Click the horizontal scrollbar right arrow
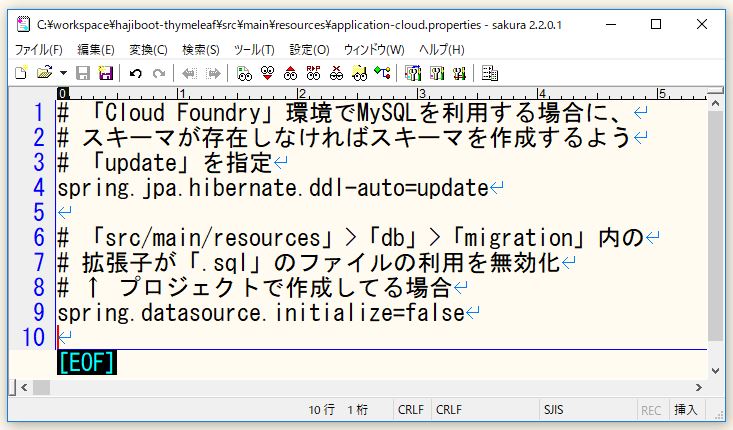733x430 pixels. pyautogui.click(x=699, y=387)
